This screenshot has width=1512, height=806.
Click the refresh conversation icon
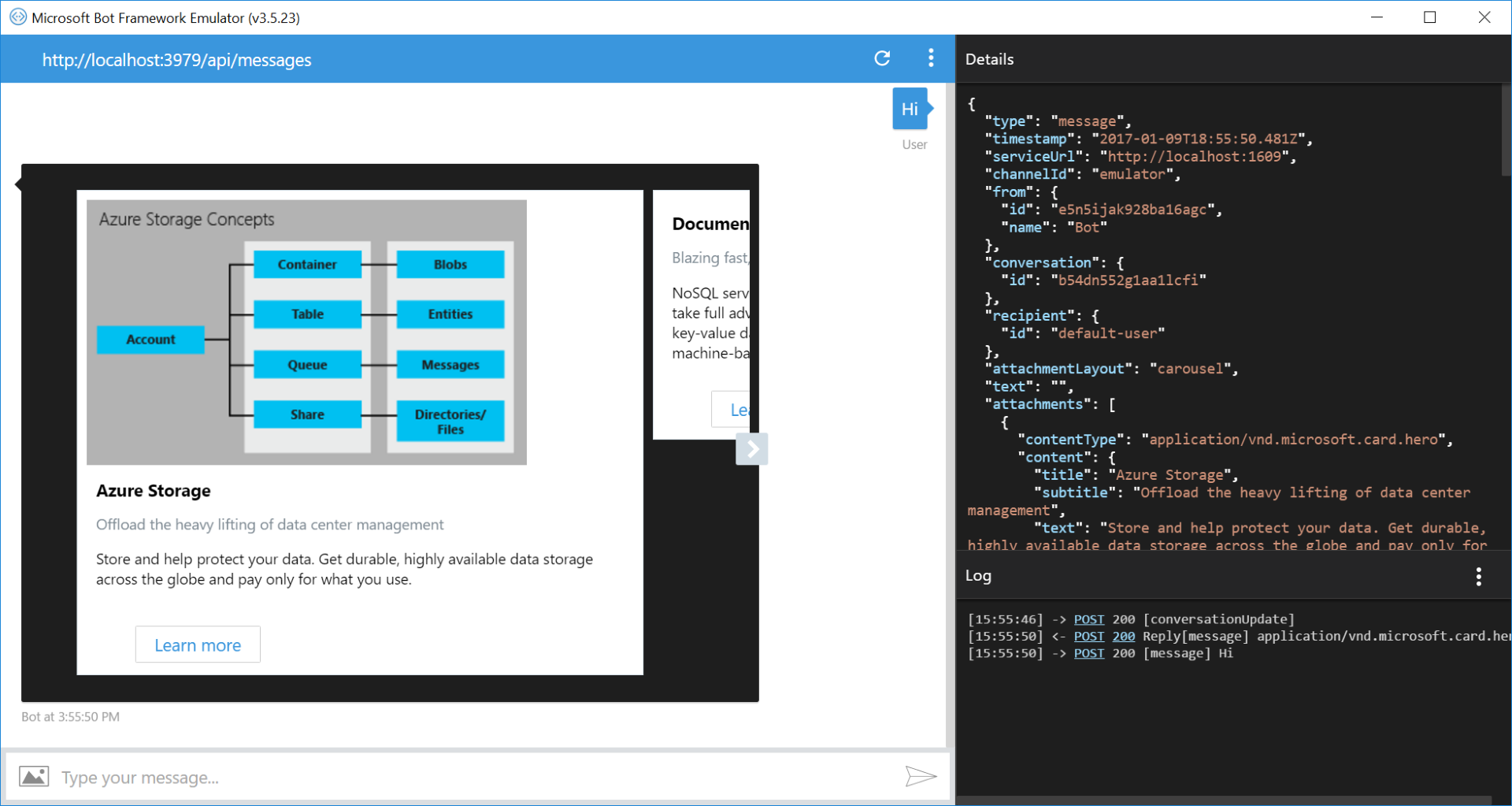tap(882, 58)
